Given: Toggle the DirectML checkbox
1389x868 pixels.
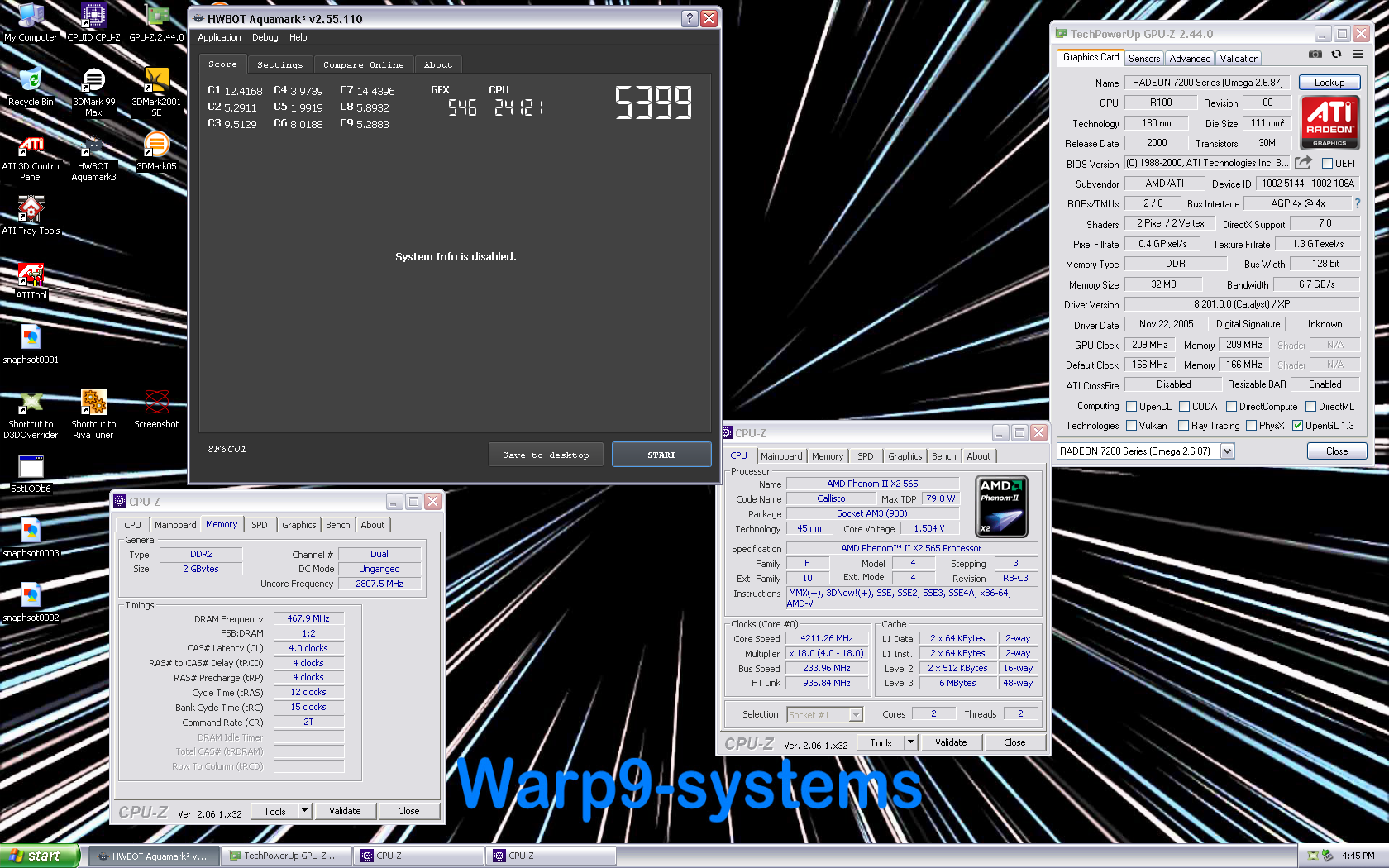Looking at the screenshot, I should 1310,407.
